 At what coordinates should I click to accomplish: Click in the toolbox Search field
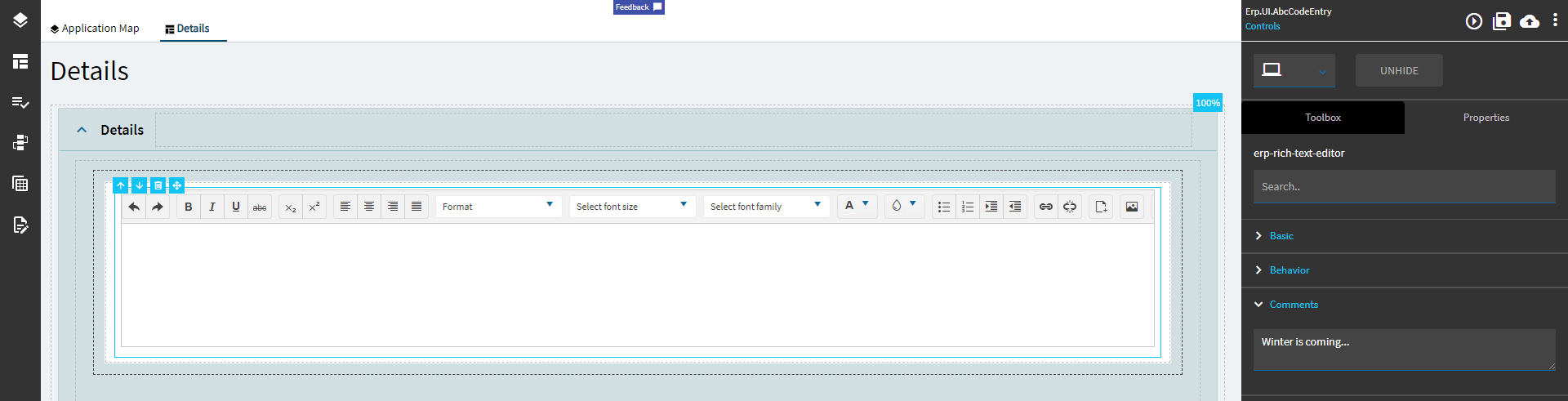pyautogui.click(x=1405, y=186)
